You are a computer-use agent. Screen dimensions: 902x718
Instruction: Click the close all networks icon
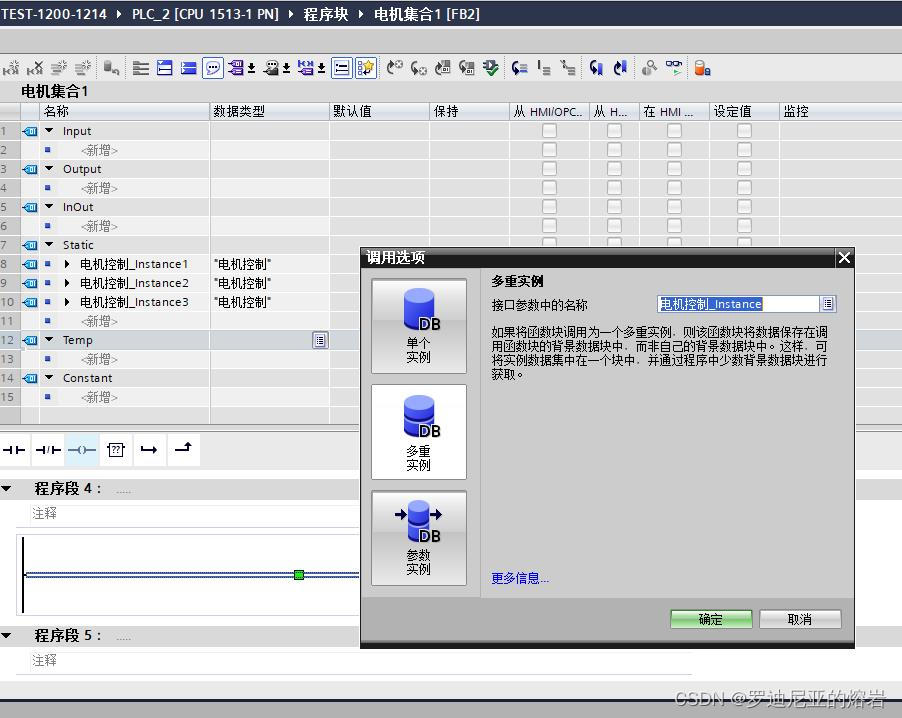pyautogui.click(x=189, y=68)
